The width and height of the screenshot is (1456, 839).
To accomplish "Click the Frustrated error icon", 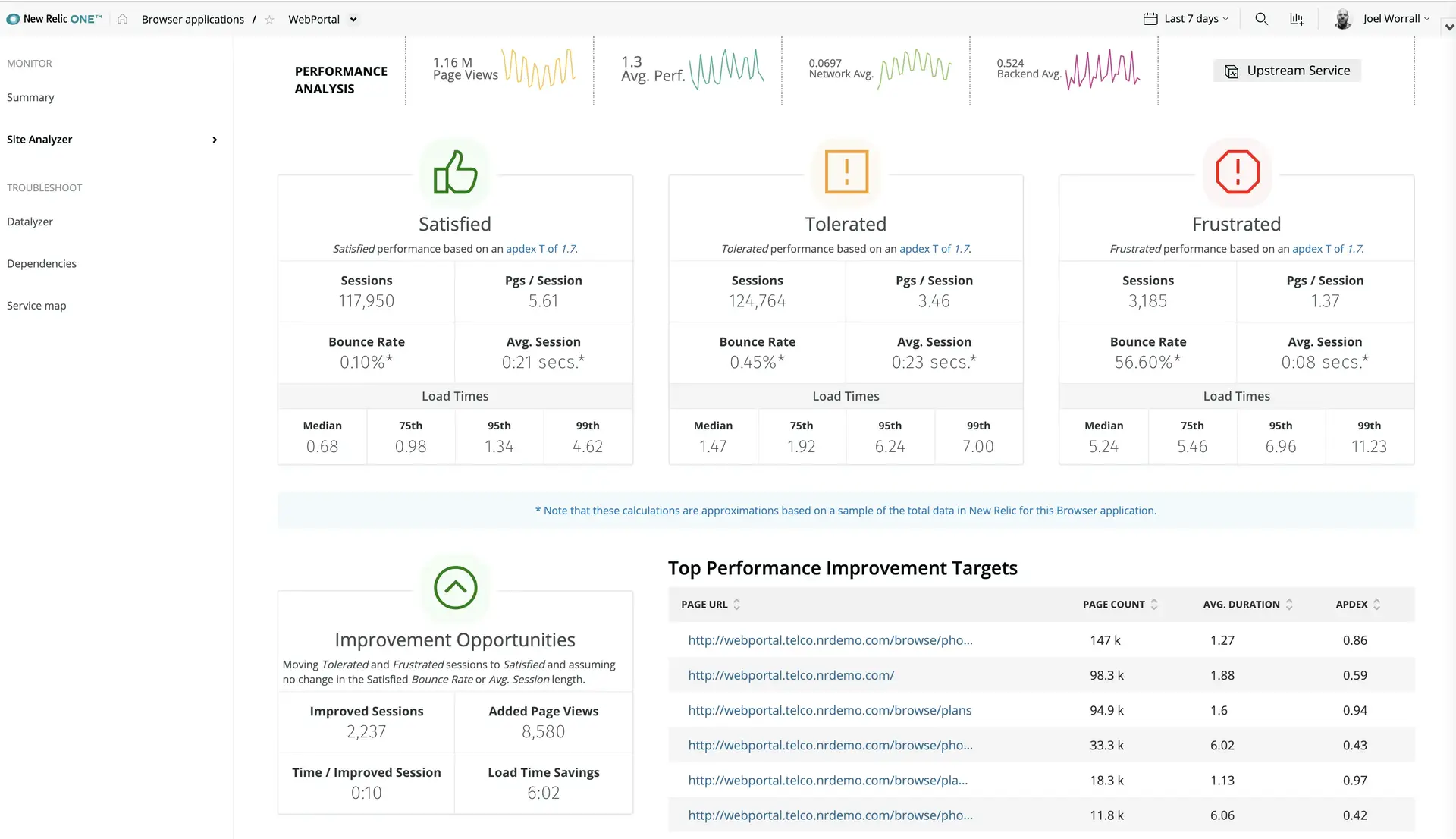I will (1237, 172).
